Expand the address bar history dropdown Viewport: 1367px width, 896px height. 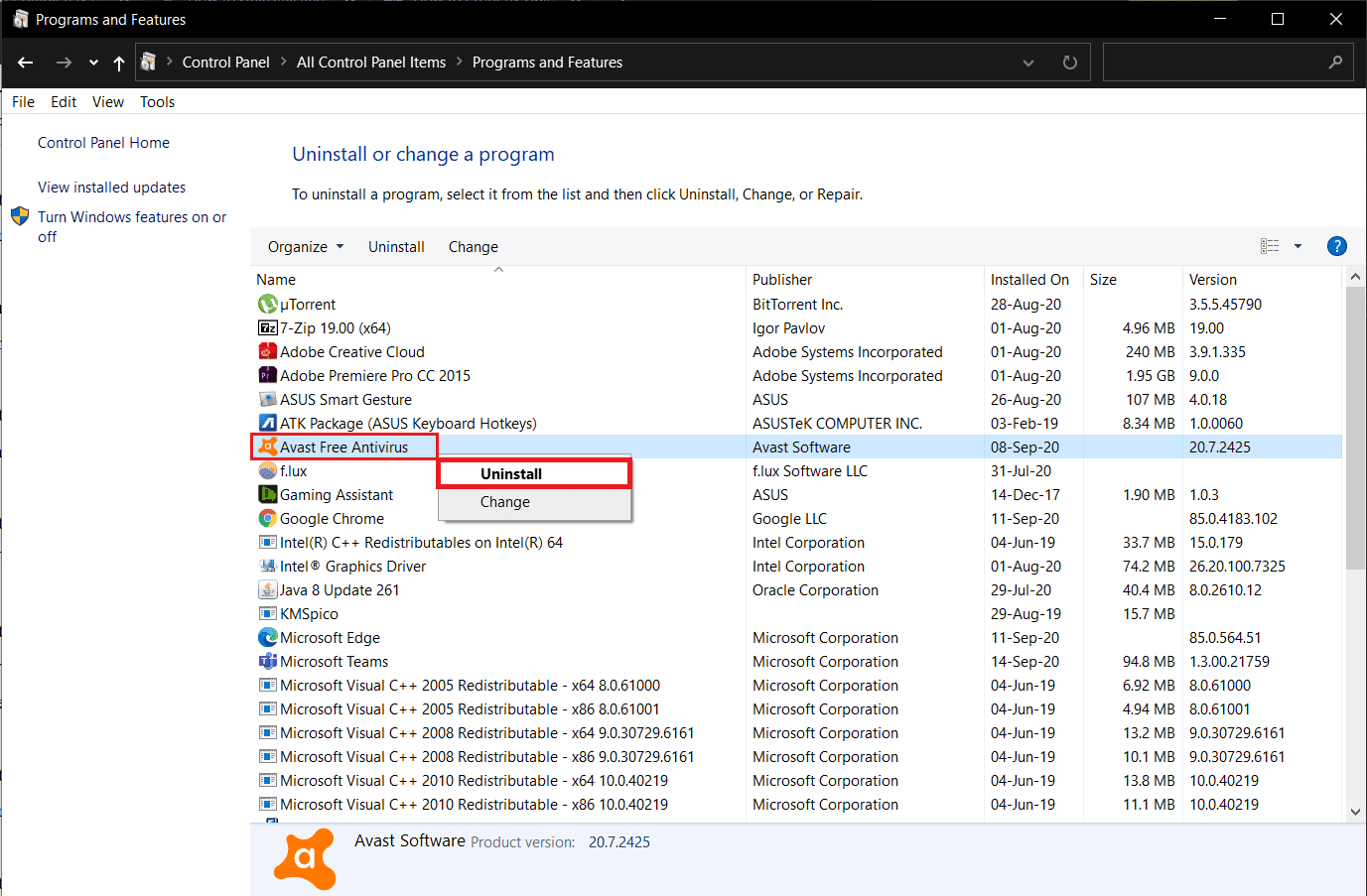1028,62
